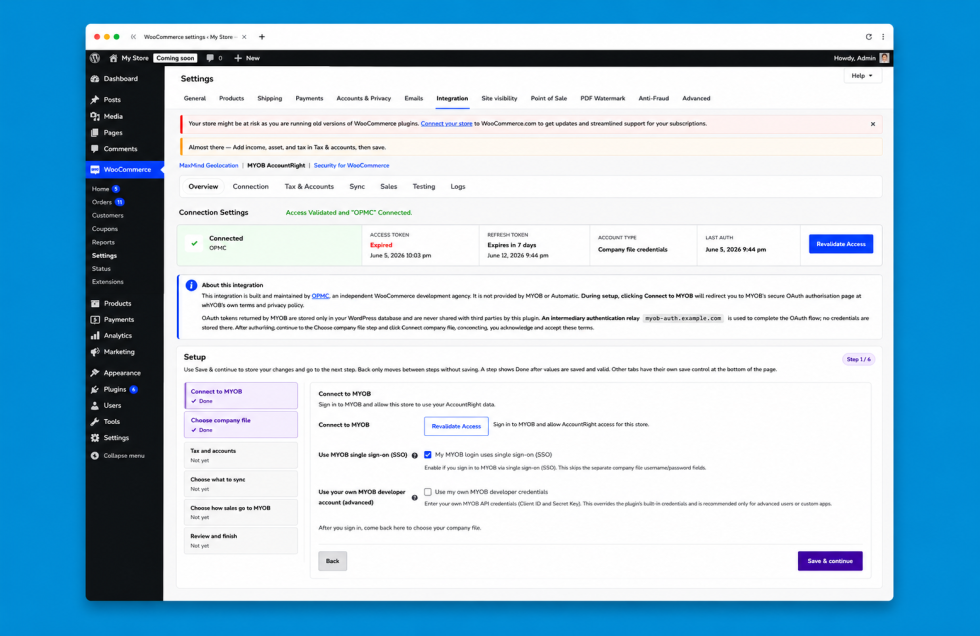Select the Review and finish step
The width and height of the screenshot is (980, 636).
tap(241, 540)
